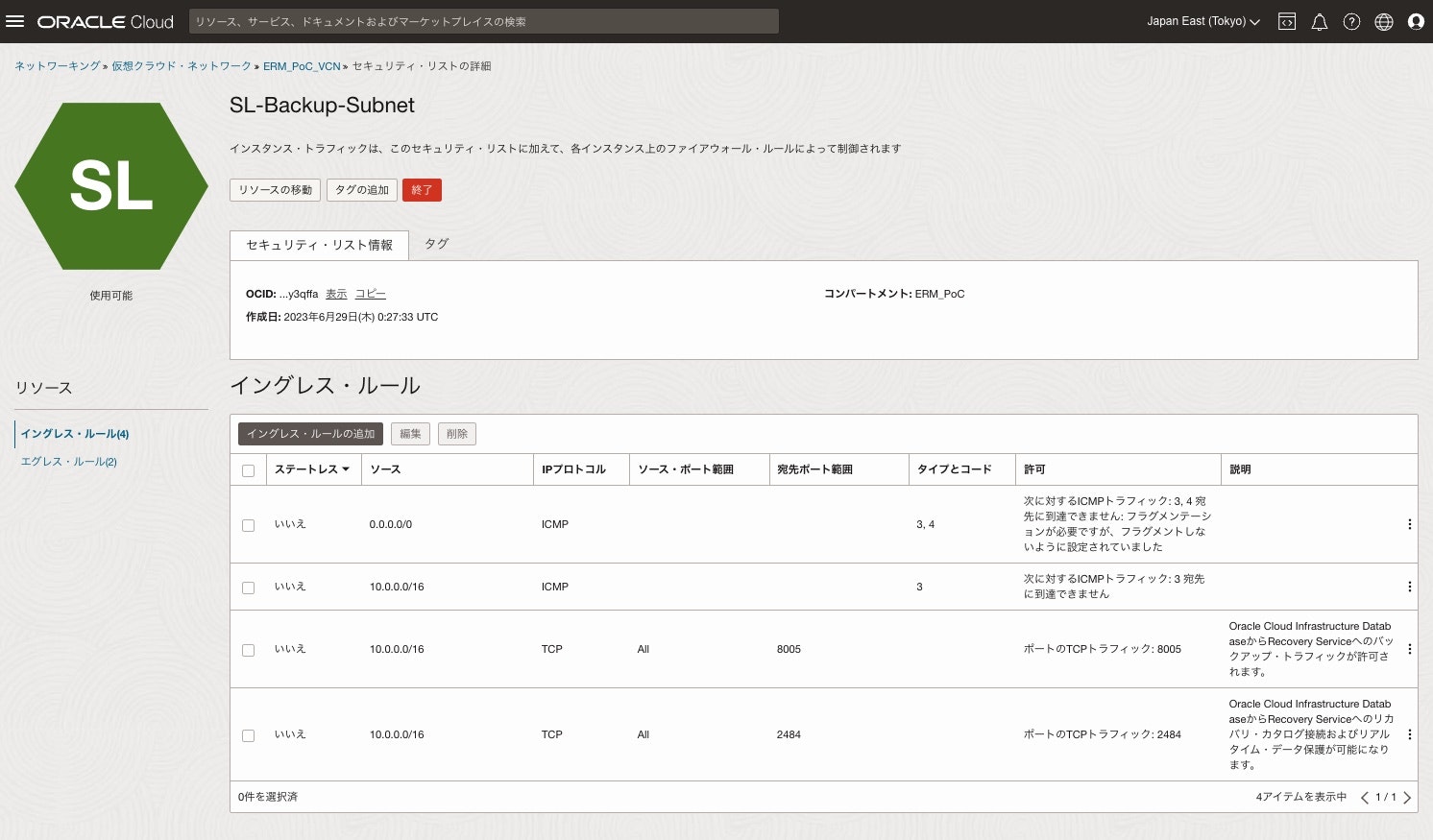
Task: Open the help question mark menu
Action: pyautogui.click(x=1351, y=21)
